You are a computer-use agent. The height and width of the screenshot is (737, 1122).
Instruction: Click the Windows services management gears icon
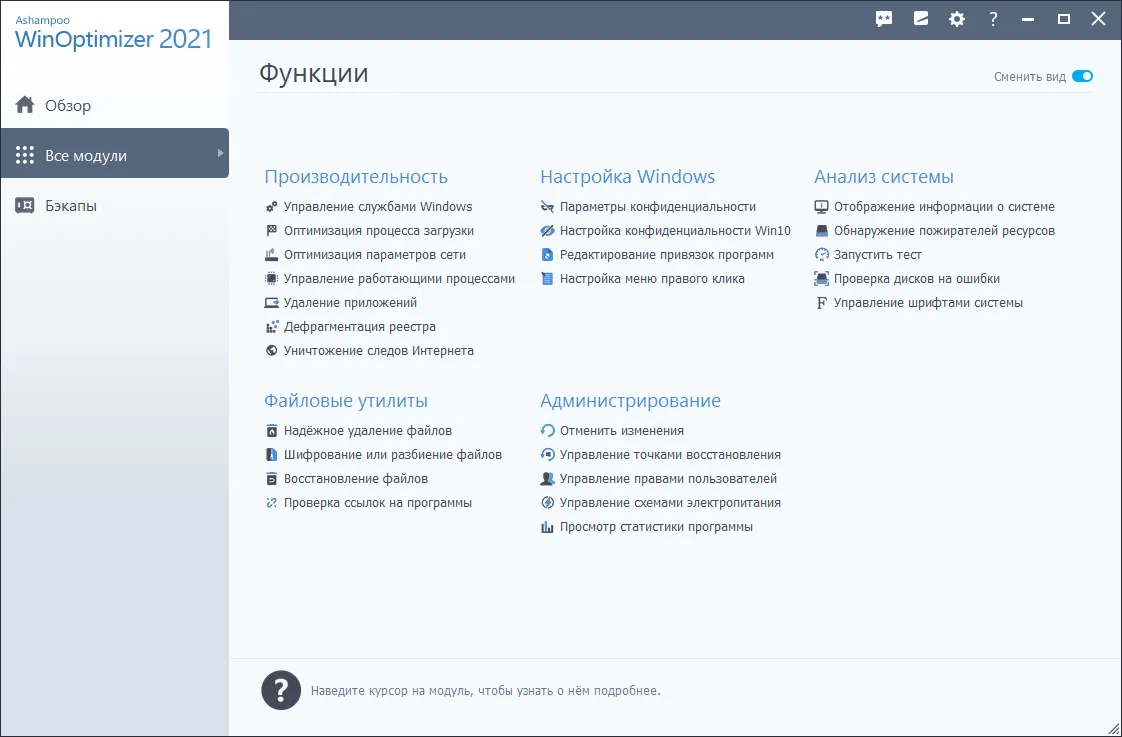271,207
